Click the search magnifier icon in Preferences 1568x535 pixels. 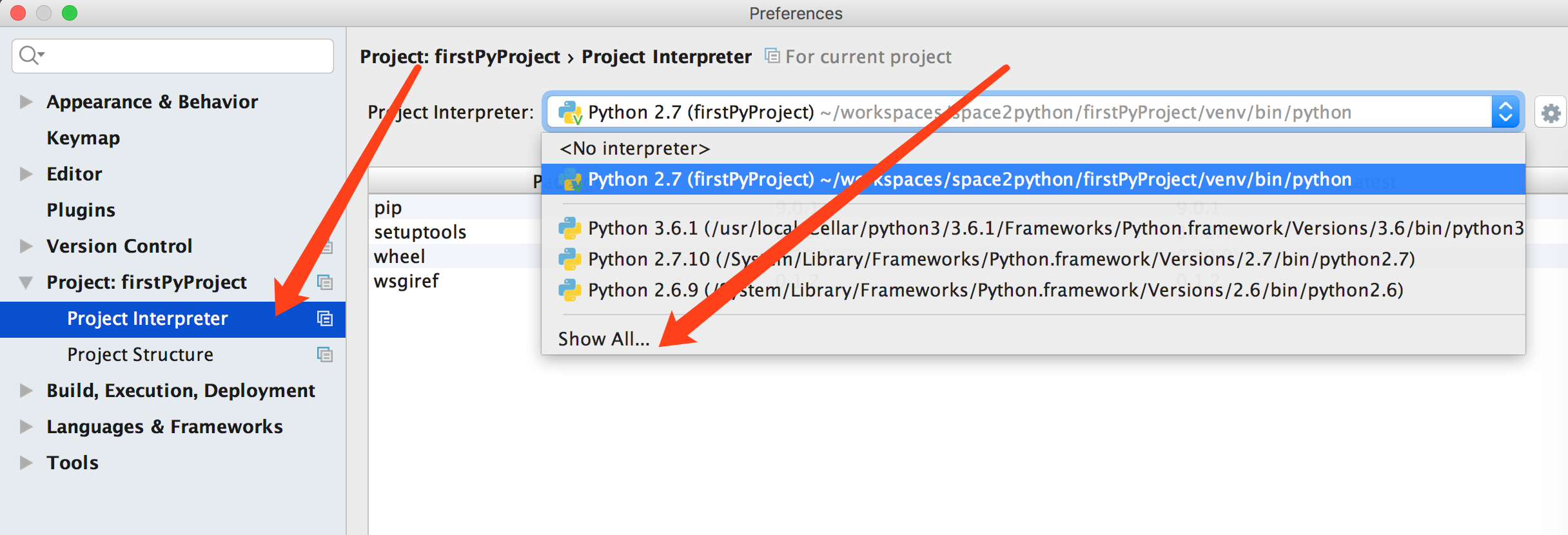click(x=30, y=55)
